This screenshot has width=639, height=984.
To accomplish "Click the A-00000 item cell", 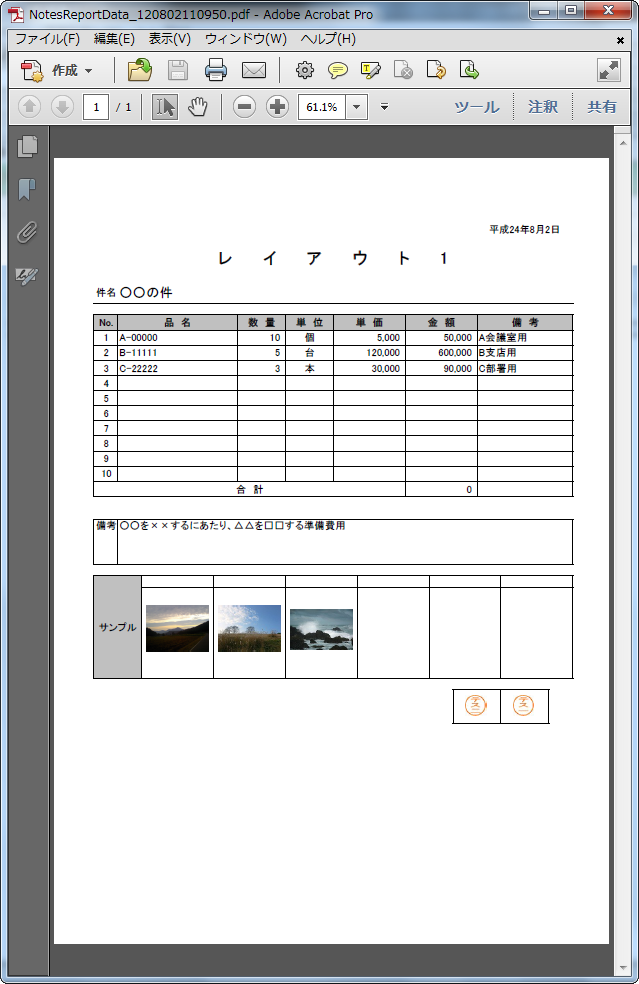I will point(178,338).
